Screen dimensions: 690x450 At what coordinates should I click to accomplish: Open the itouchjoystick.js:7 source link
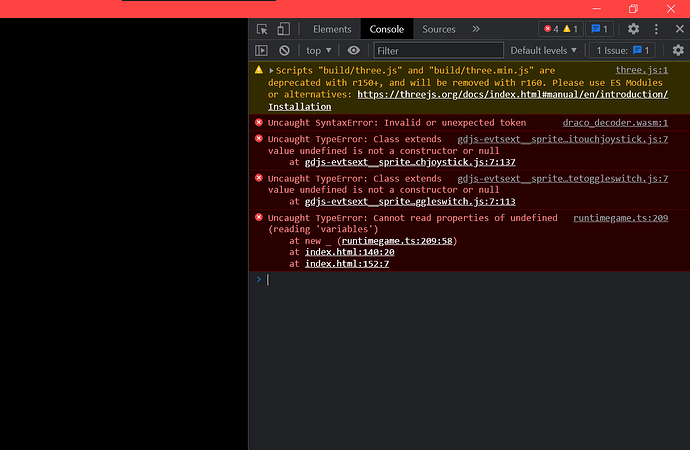click(562, 139)
